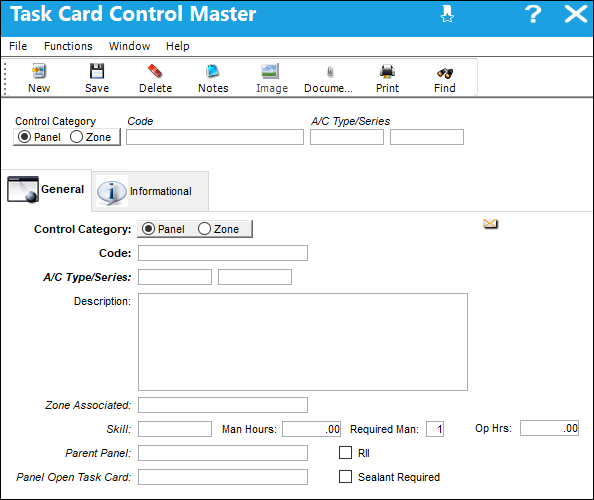The image size is (594, 500).
Task: Click the Parent Panel field
Action: [223, 453]
